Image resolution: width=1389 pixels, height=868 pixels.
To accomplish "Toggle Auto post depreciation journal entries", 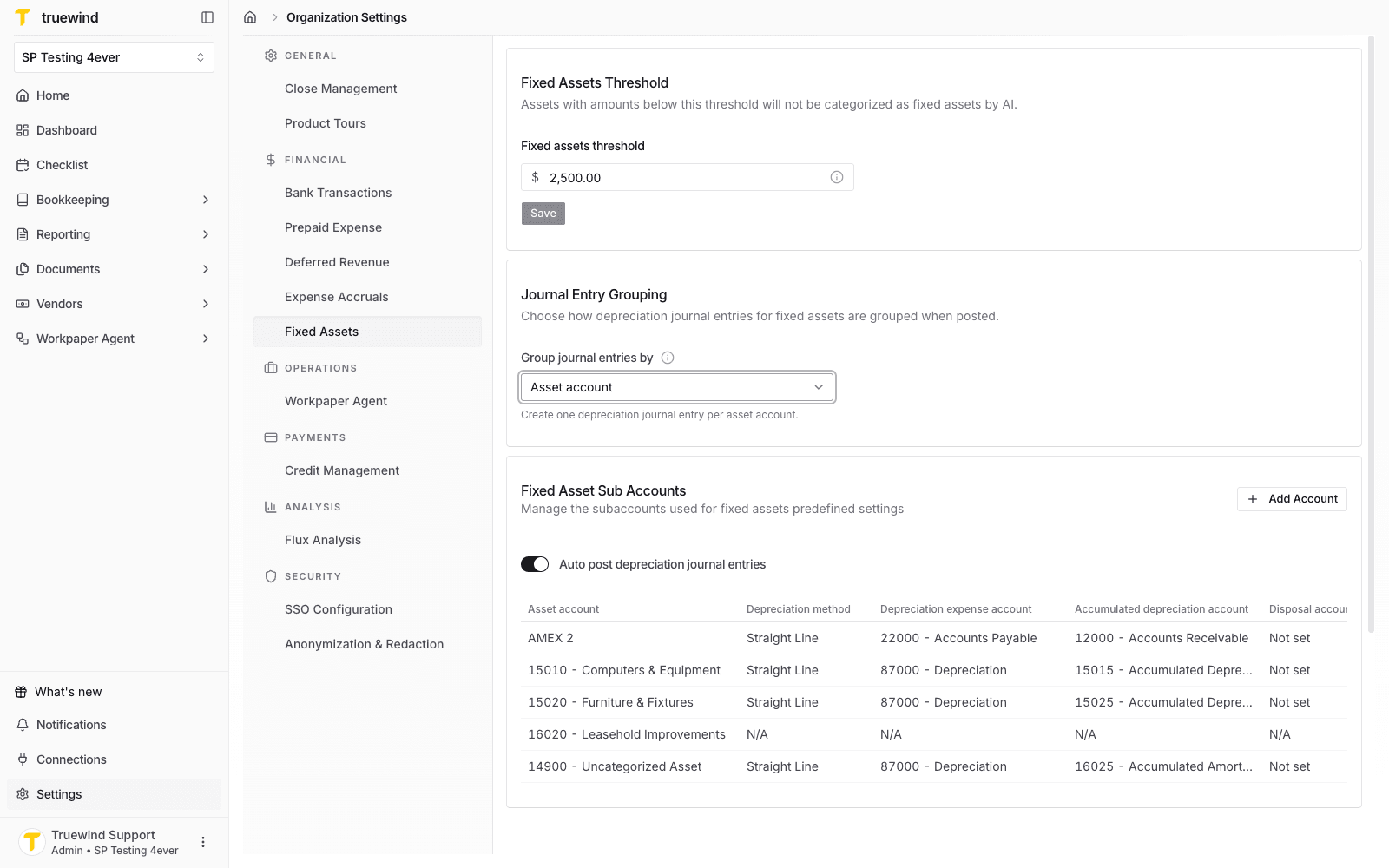I will coord(535,564).
